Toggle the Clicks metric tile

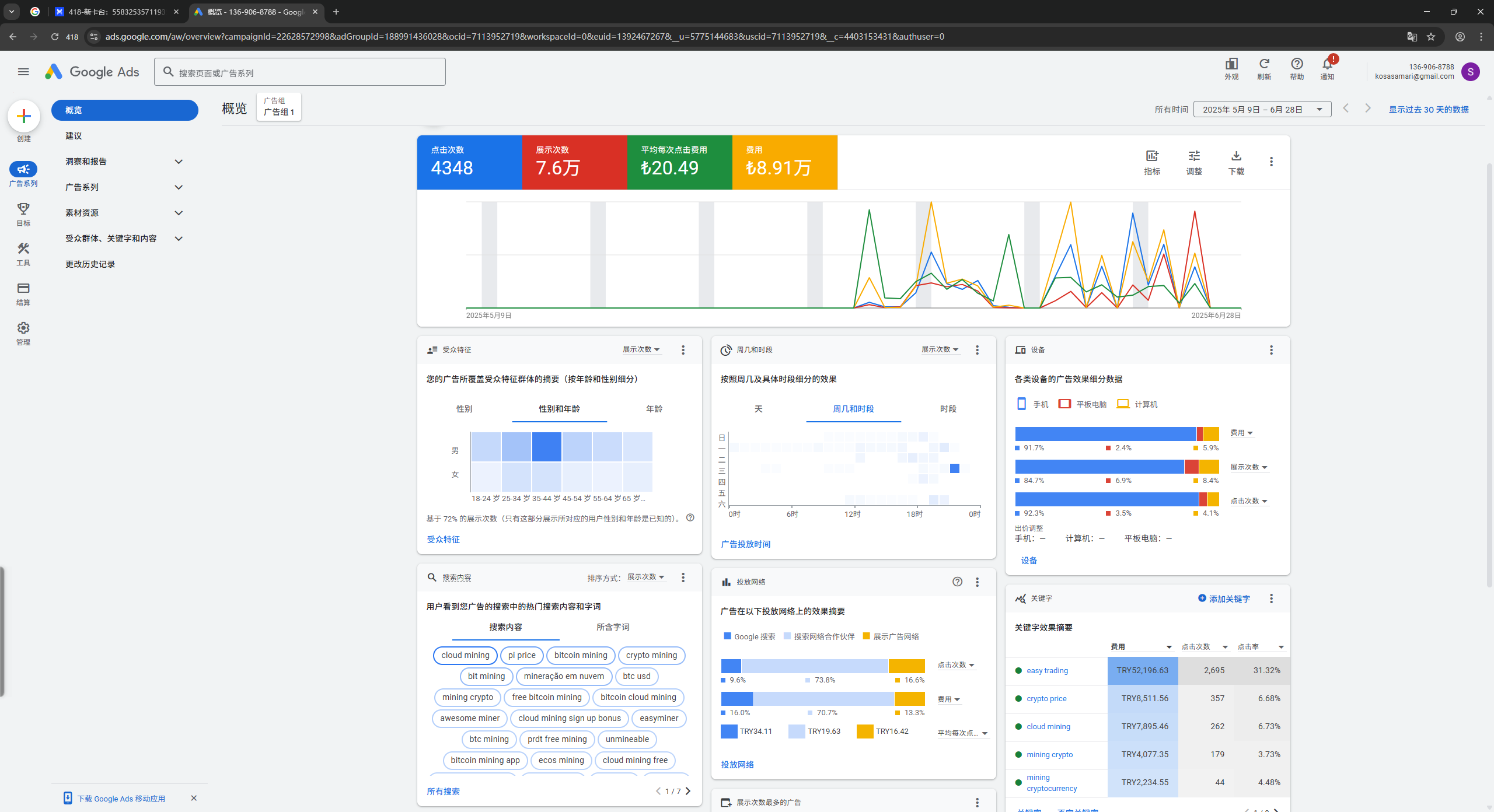coord(469,162)
